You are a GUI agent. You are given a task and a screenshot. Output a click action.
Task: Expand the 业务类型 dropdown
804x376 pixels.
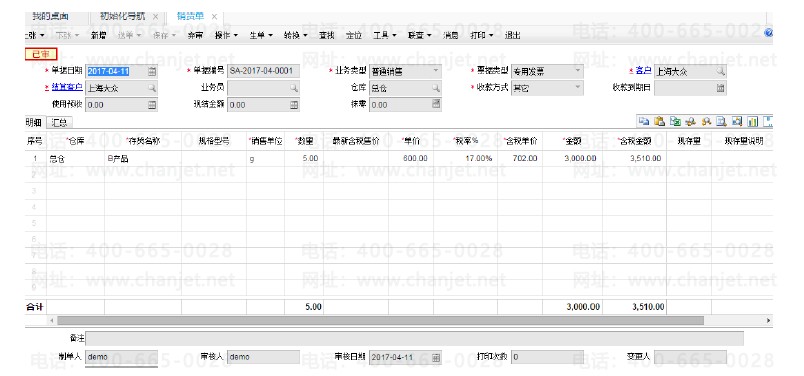pos(435,71)
